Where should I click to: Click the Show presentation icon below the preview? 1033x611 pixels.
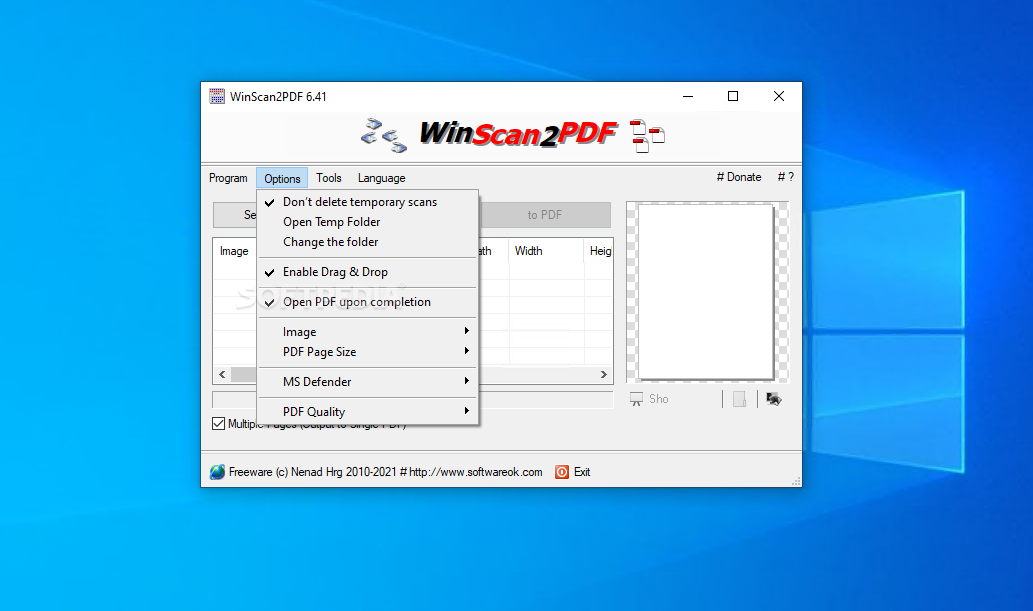coord(636,399)
